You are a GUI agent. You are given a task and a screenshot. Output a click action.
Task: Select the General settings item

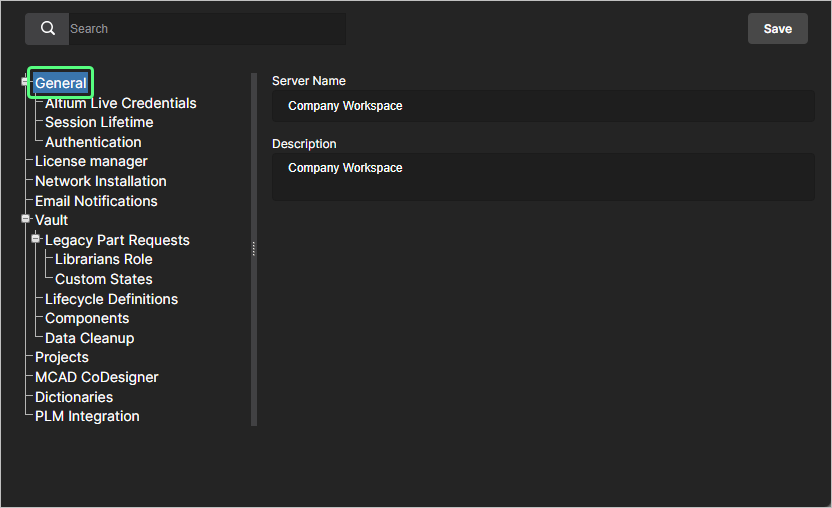pyautogui.click(x=61, y=83)
